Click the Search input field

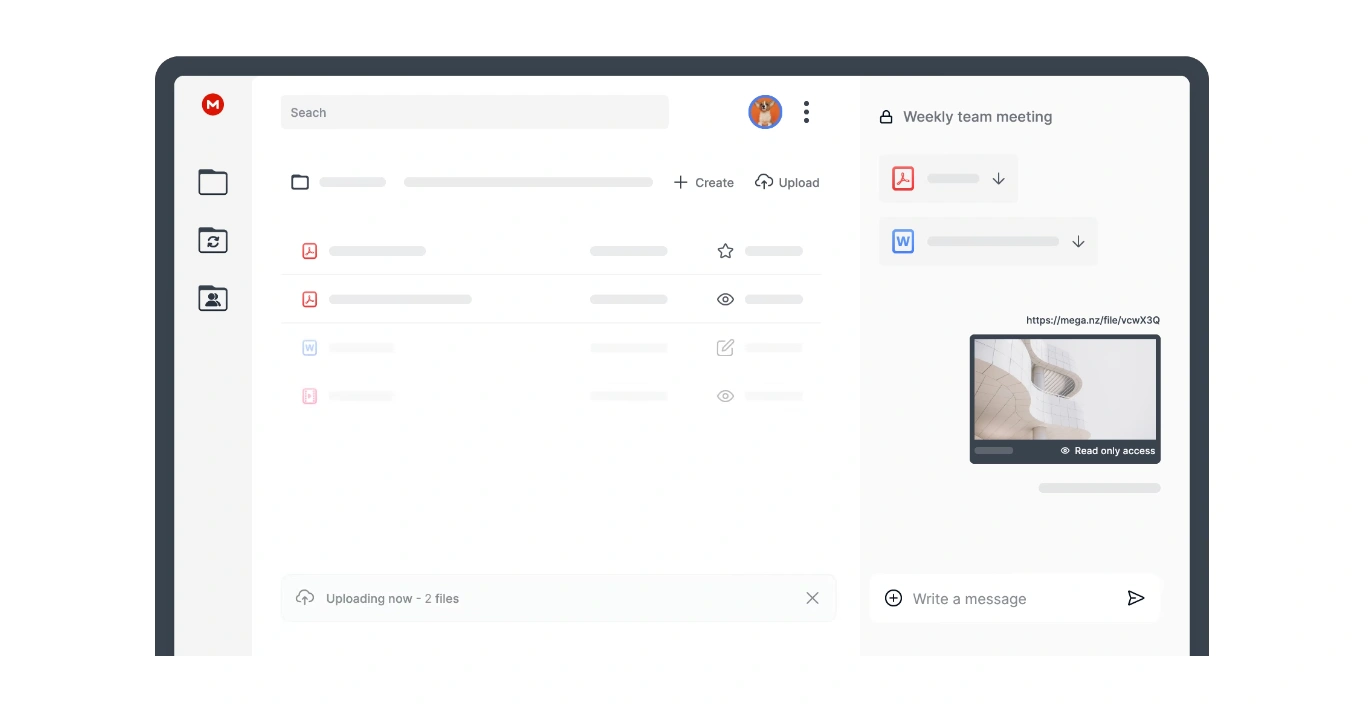(x=474, y=112)
